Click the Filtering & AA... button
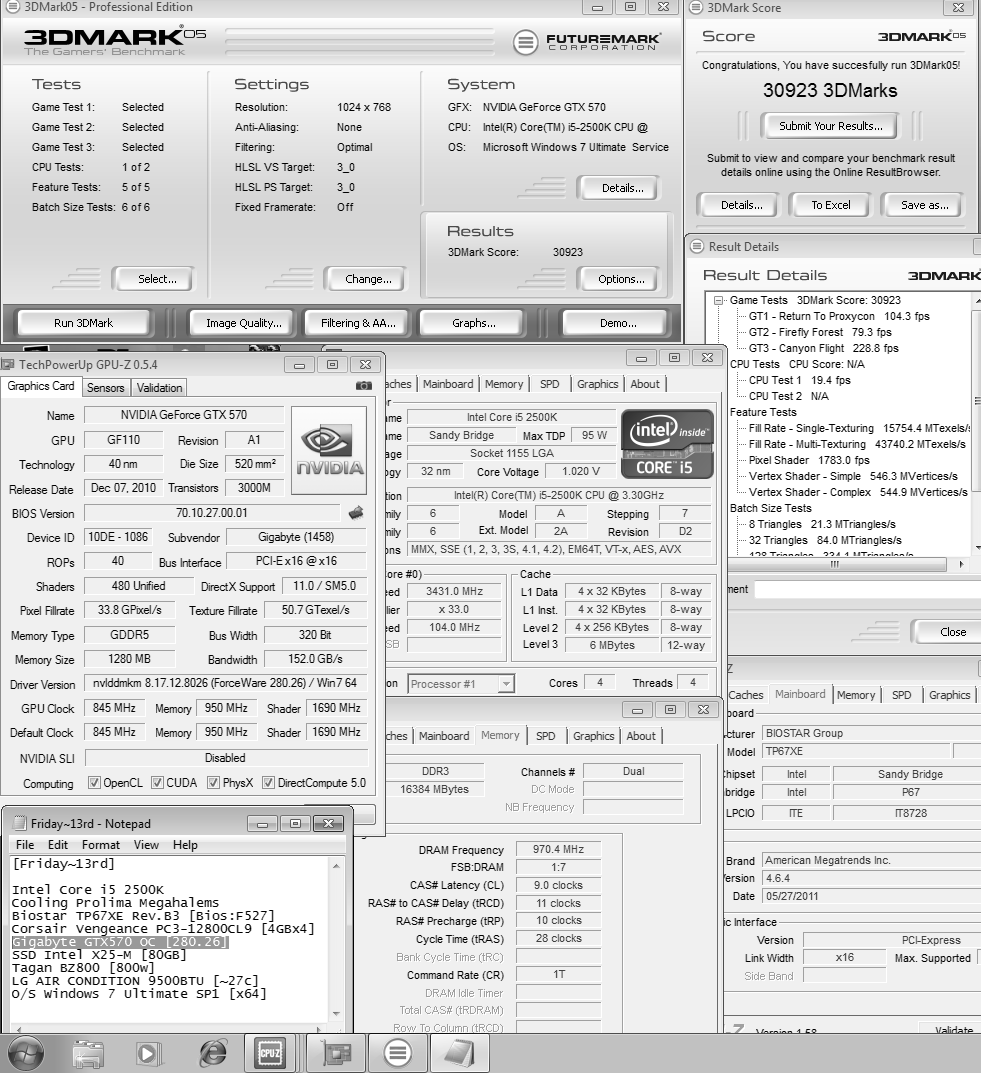Image resolution: width=981 pixels, height=1073 pixels. point(358,323)
